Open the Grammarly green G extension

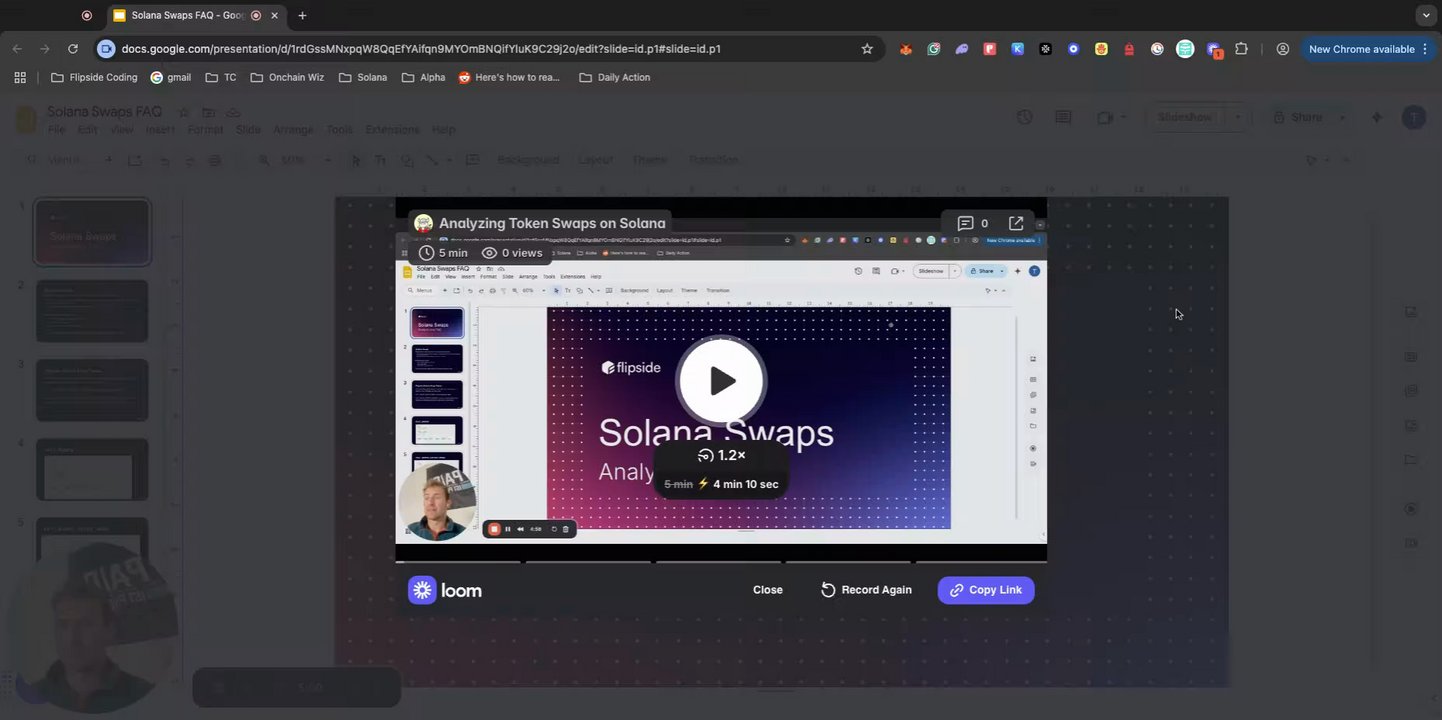(x=933, y=49)
